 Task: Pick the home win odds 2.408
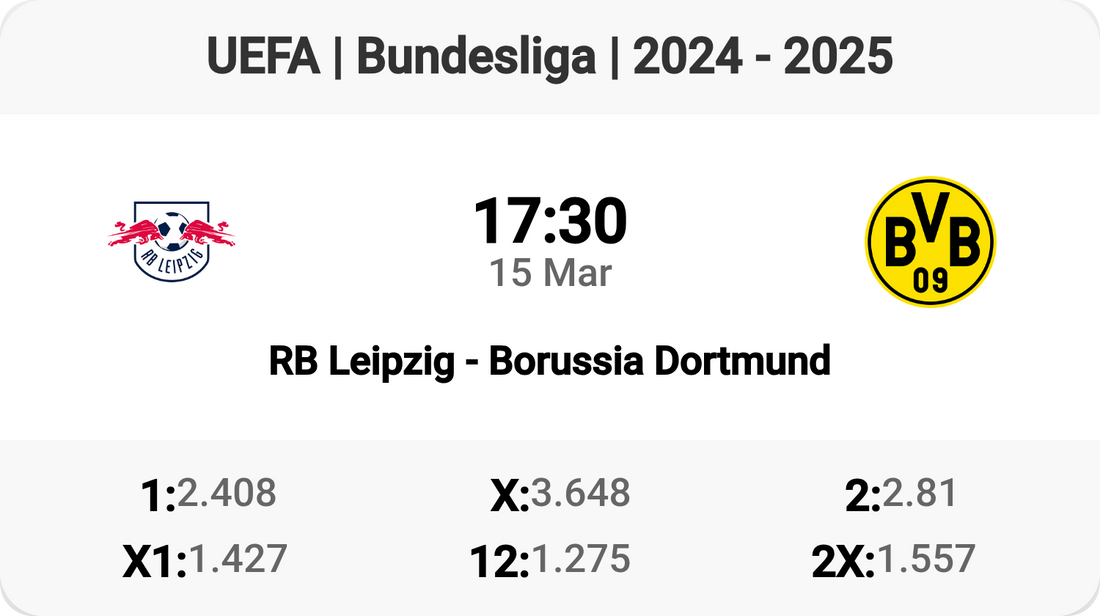[227, 493]
